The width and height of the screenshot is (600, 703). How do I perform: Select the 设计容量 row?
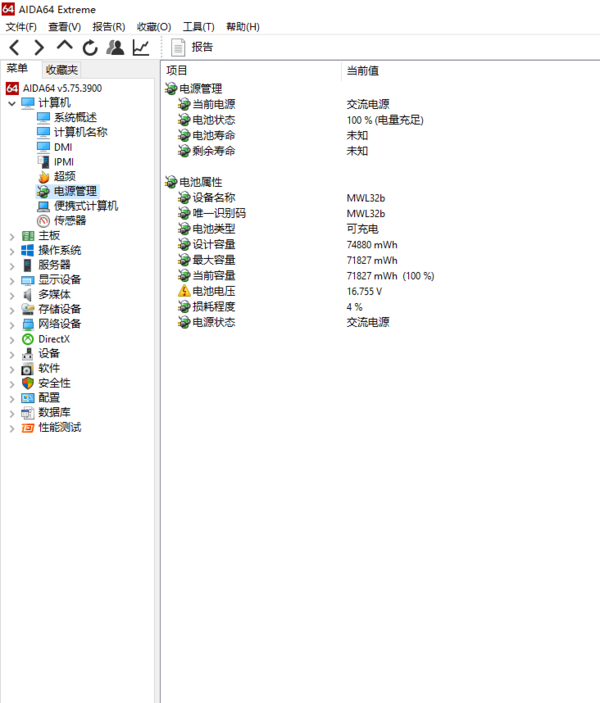(214, 245)
